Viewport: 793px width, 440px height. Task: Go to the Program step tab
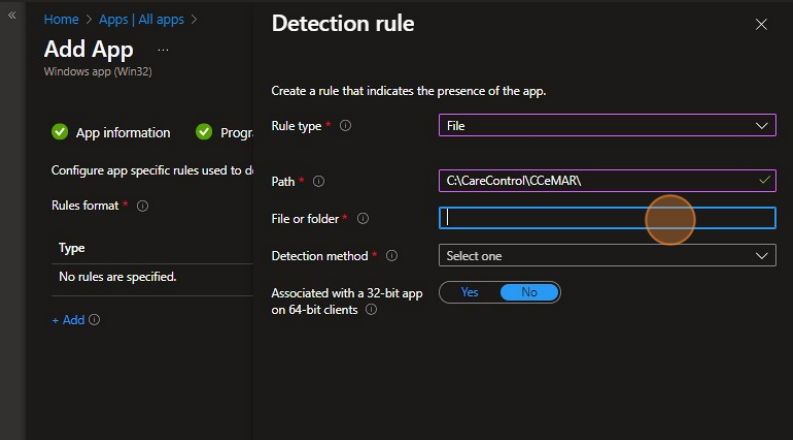click(225, 132)
